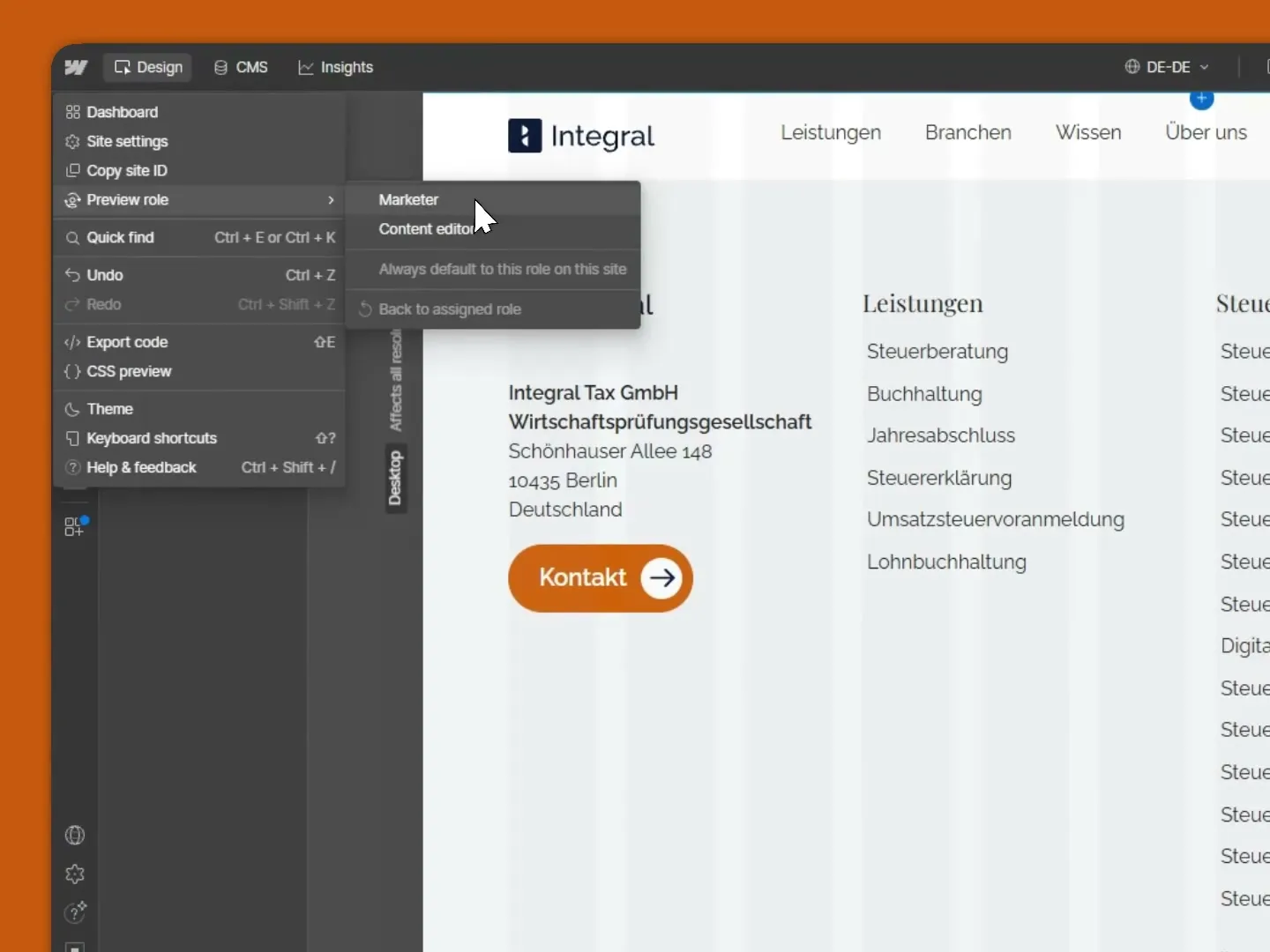Open Site settings from the menu

click(199, 141)
